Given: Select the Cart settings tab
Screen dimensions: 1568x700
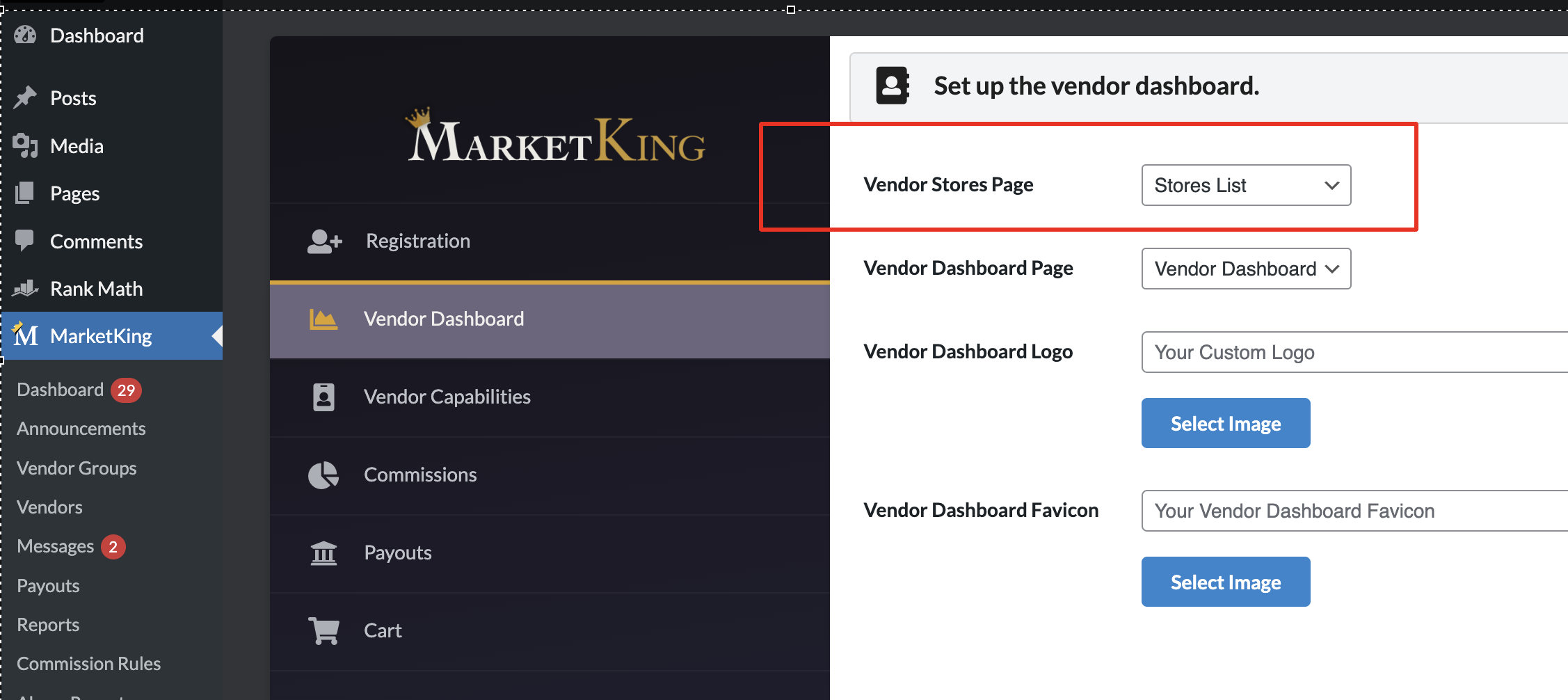Looking at the screenshot, I should point(550,631).
